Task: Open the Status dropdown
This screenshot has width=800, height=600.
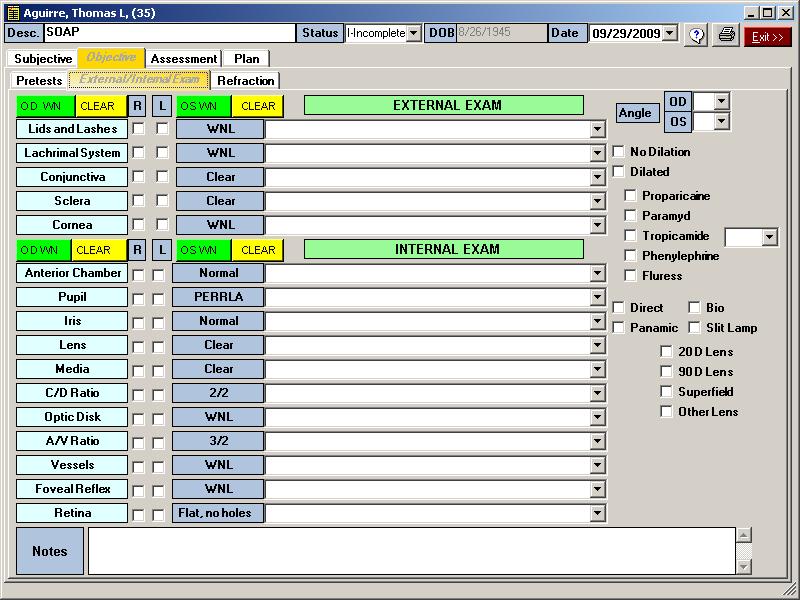Action: tap(413, 34)
